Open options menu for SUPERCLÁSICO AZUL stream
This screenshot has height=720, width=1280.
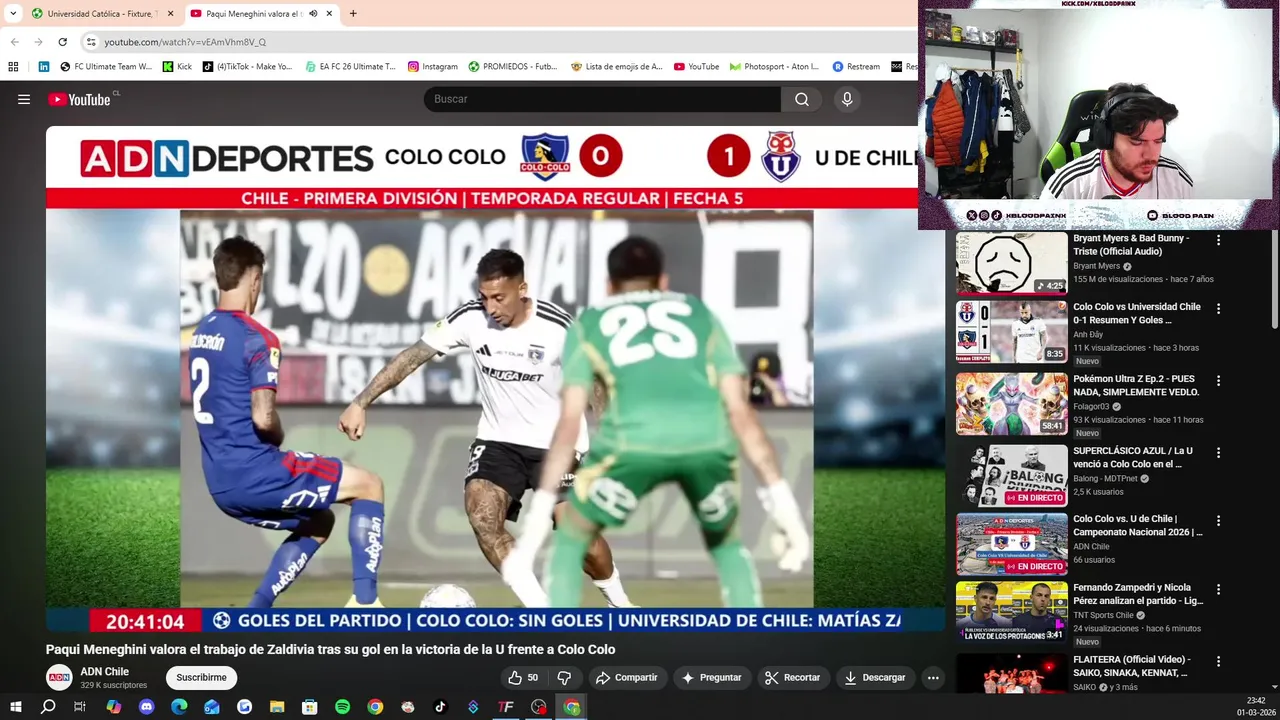pyautogui.click(x=1218, y=453)
